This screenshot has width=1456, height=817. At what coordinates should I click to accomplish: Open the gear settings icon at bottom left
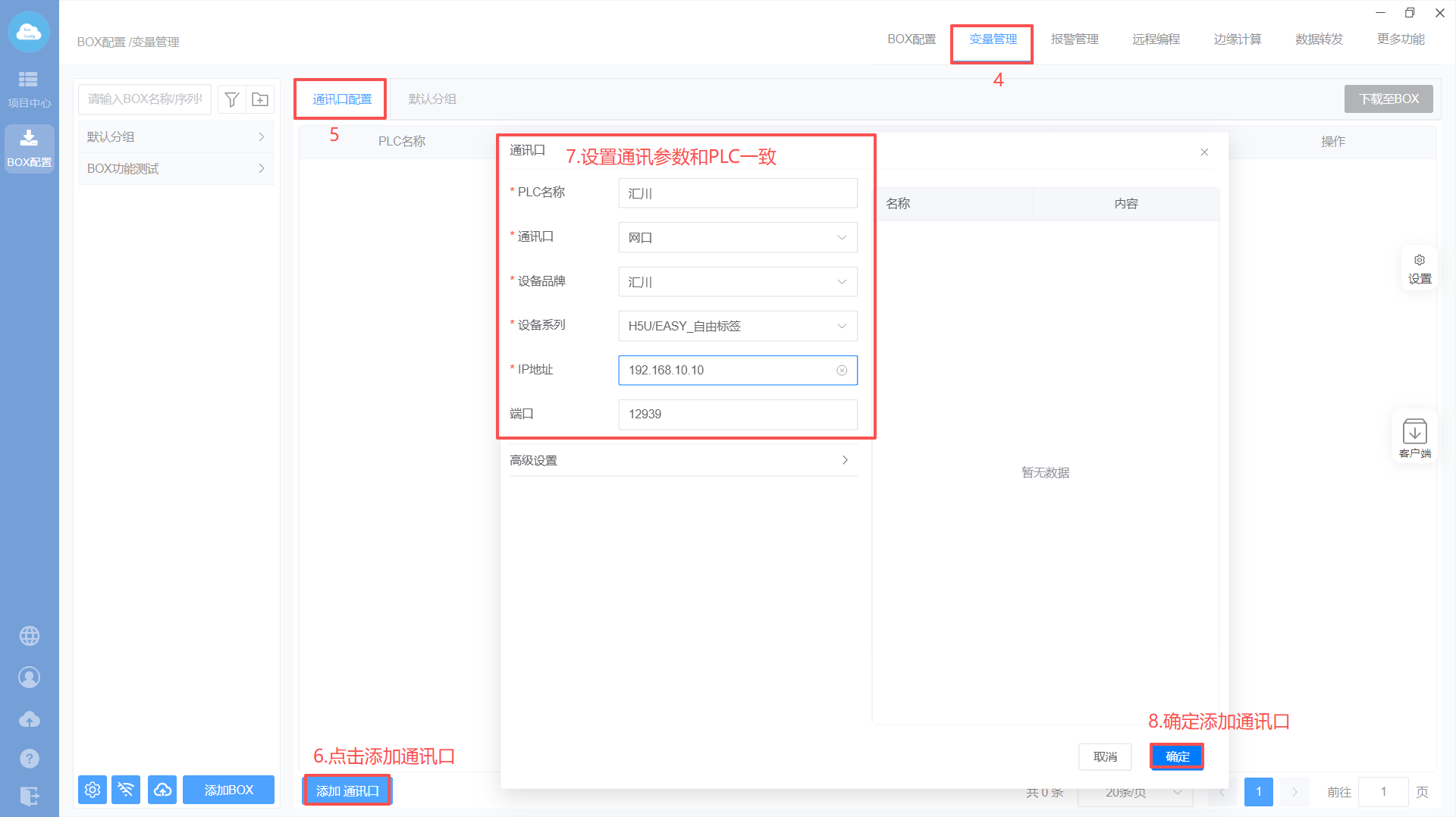[93, 790]
